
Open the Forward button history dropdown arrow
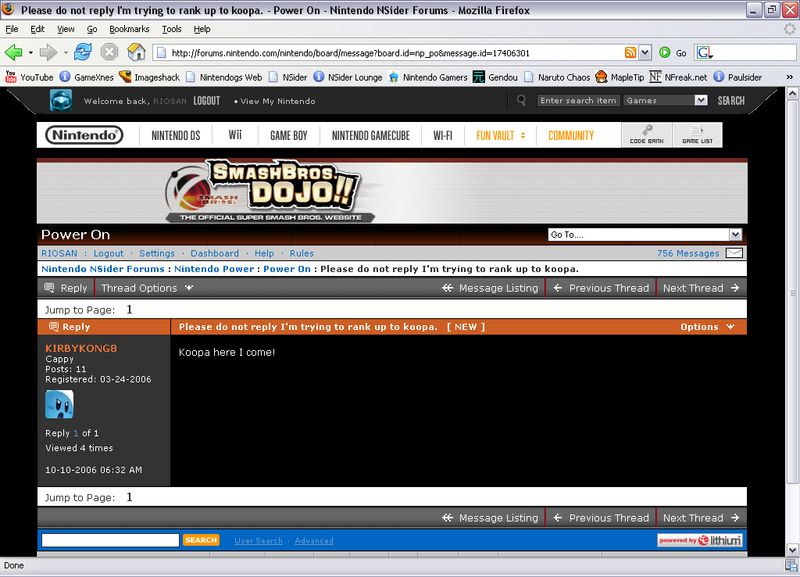[x=65, y=53]
